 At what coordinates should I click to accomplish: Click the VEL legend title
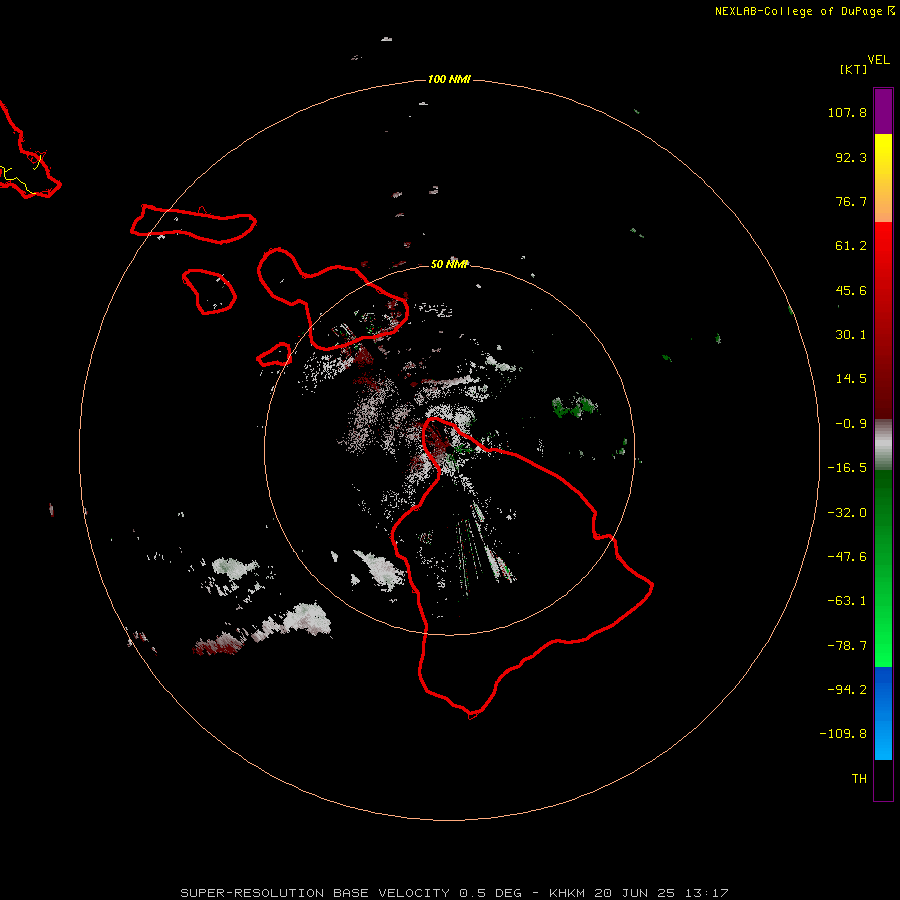click(x=878, y=59)
